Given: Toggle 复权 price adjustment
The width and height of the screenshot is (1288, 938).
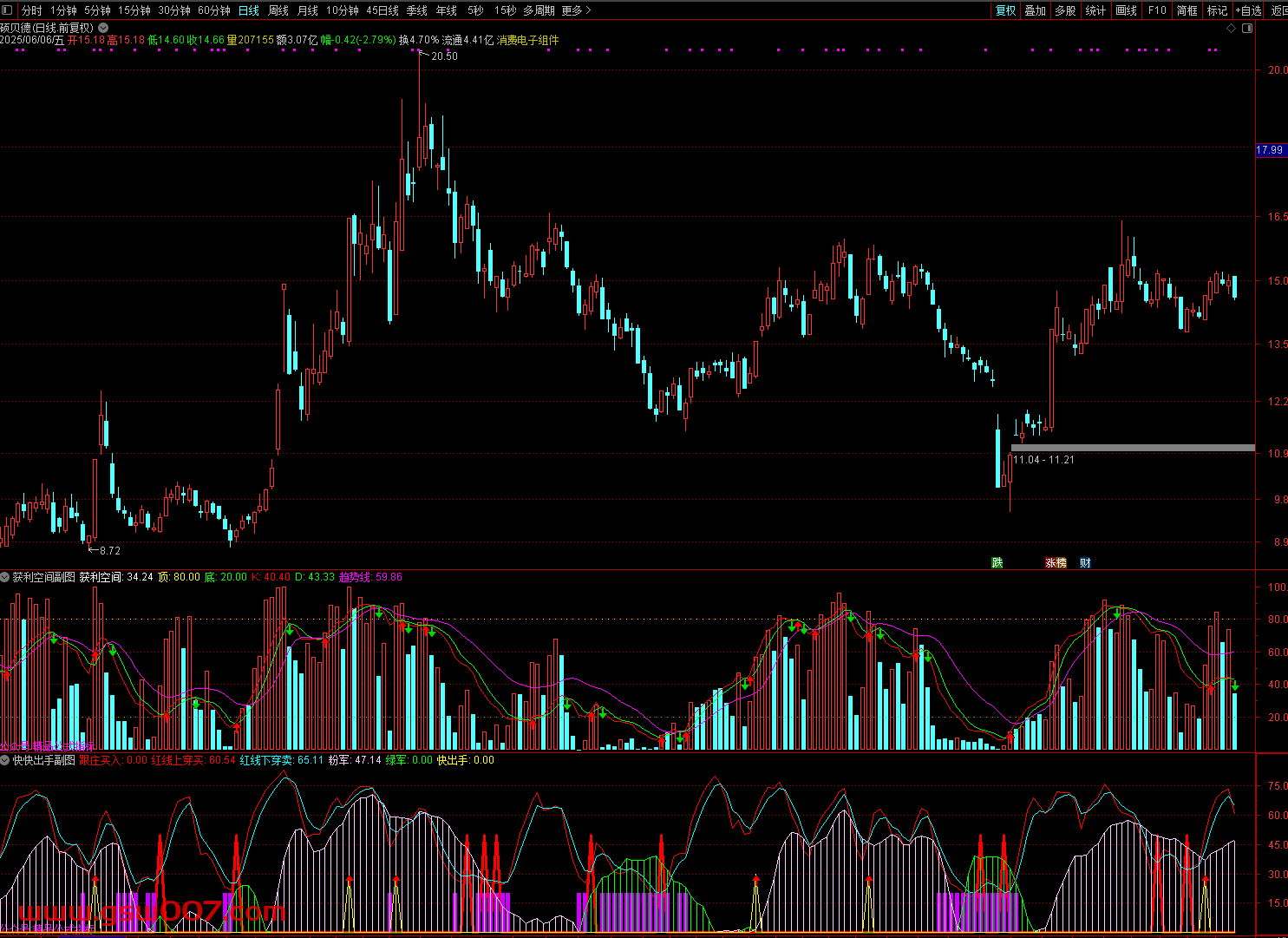Looking at the screenshot, I should [1005, 10].
